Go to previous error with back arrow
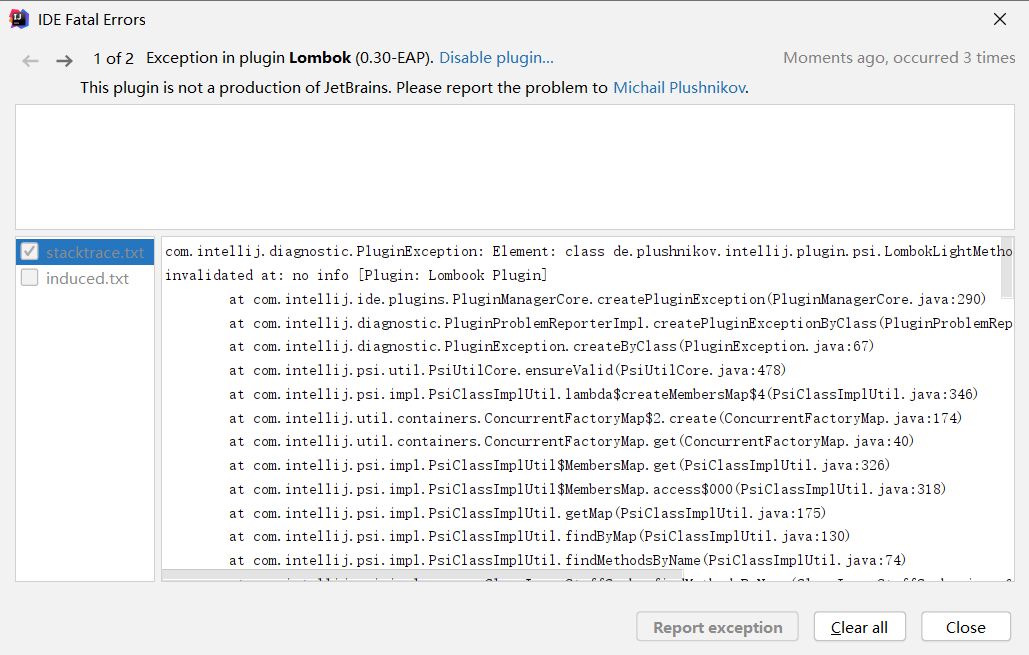The image size is (1029, 655). tap(30, 61)
